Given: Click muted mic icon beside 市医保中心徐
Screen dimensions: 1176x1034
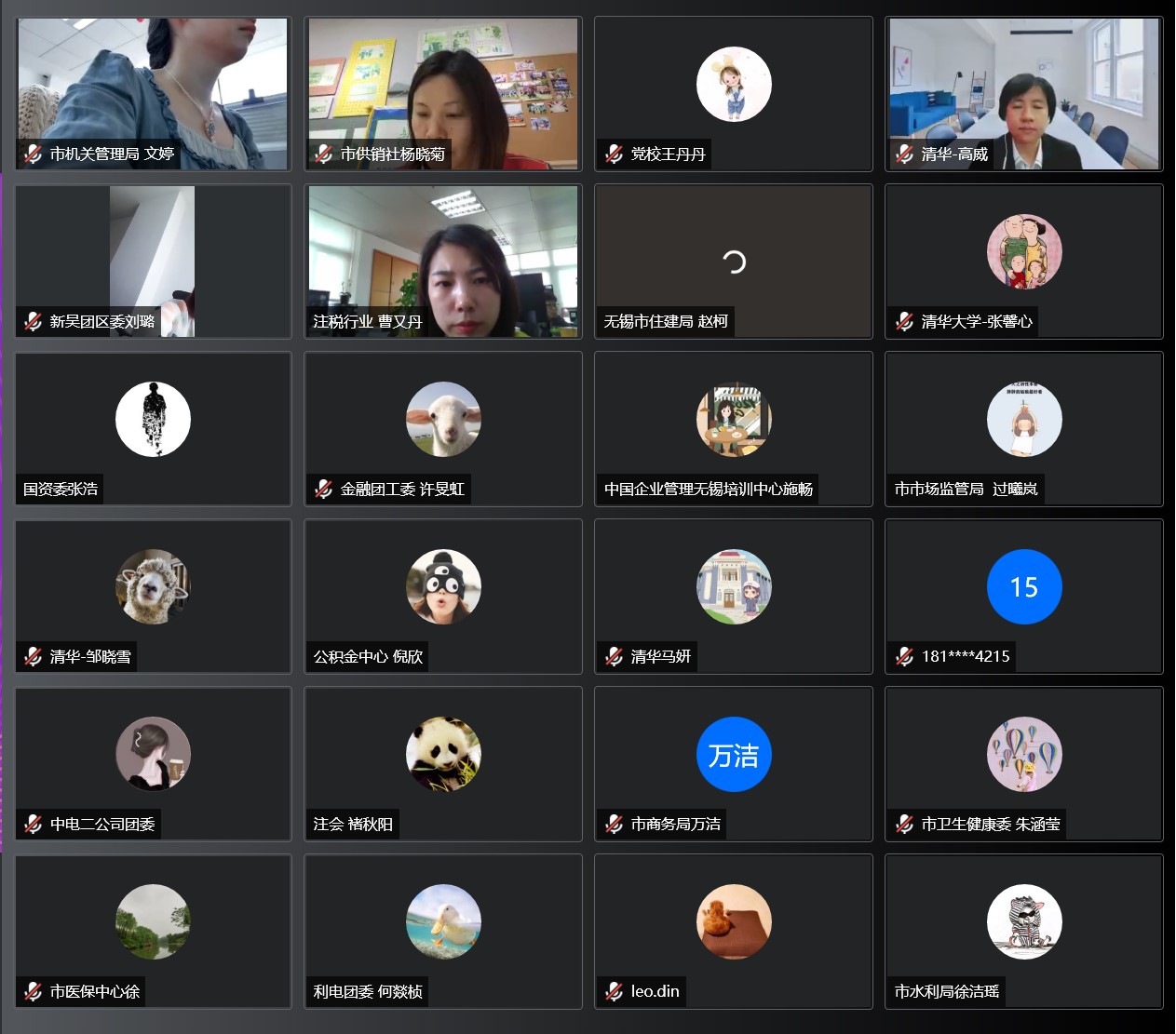Looking at the screenshot, I should (33, 991).
